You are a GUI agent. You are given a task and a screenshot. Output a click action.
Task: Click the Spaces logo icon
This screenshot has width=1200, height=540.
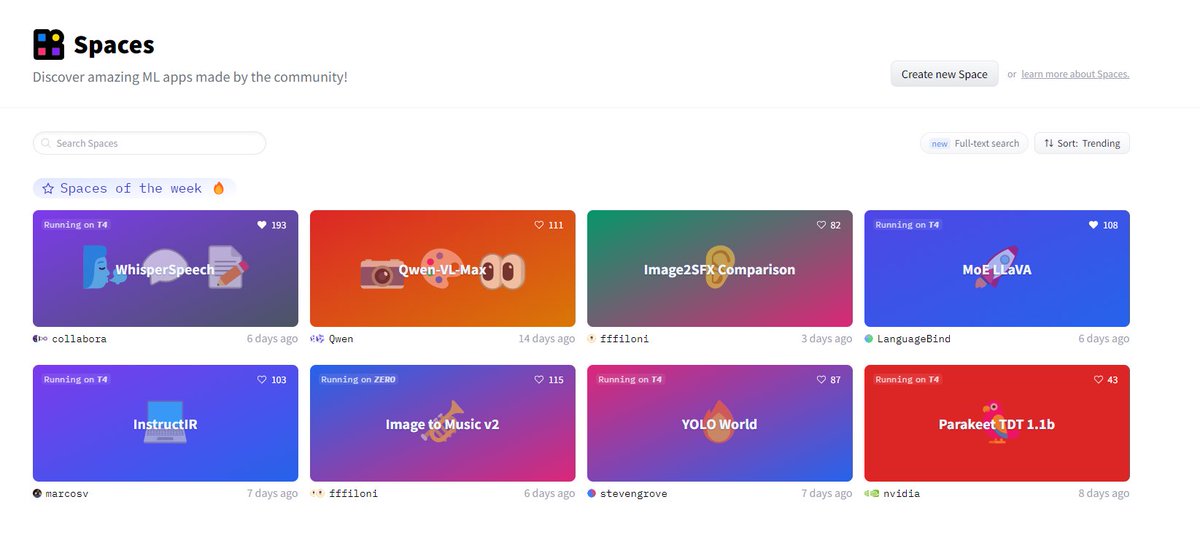[48, 44]
